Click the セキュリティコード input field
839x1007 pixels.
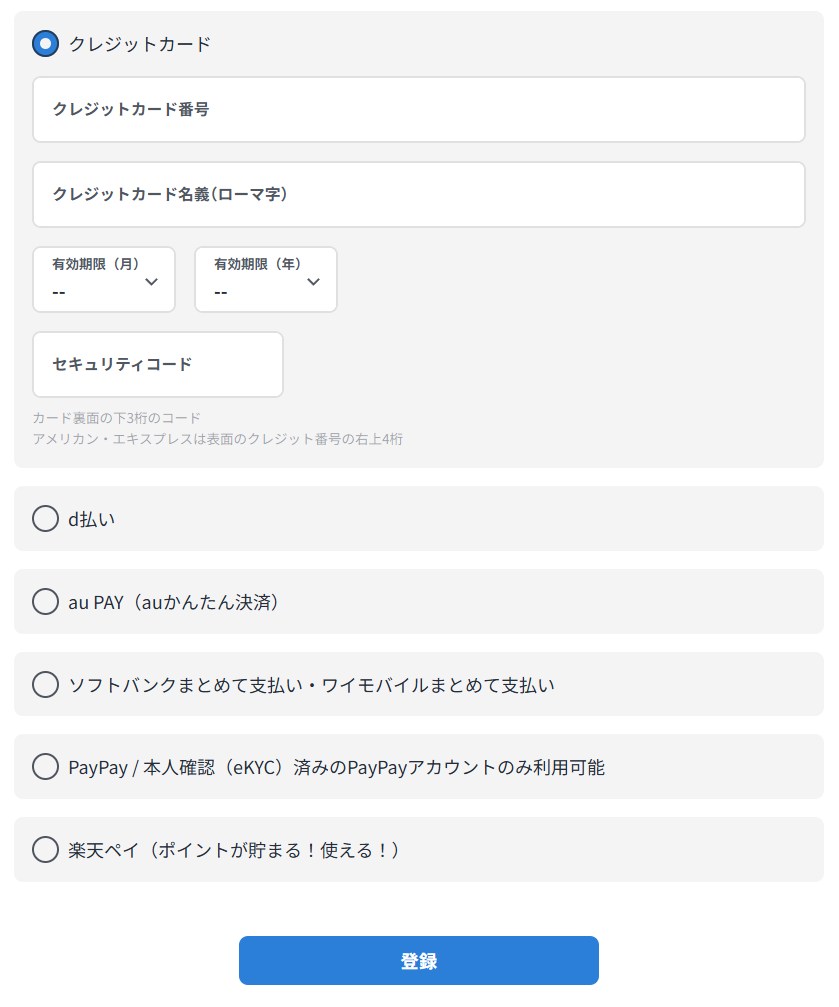click(x=158, y=365)
